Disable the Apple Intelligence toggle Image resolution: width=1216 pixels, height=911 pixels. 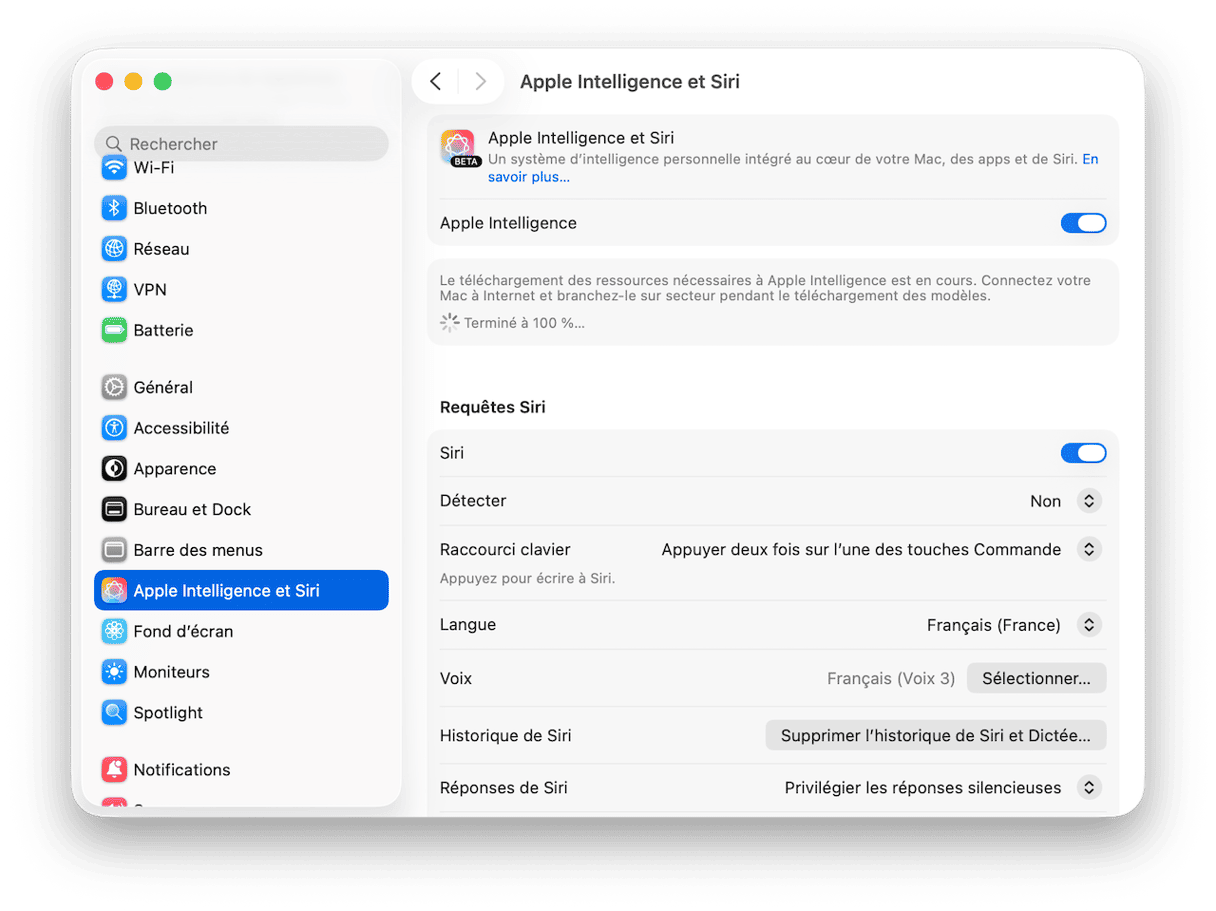(1084, 222)
